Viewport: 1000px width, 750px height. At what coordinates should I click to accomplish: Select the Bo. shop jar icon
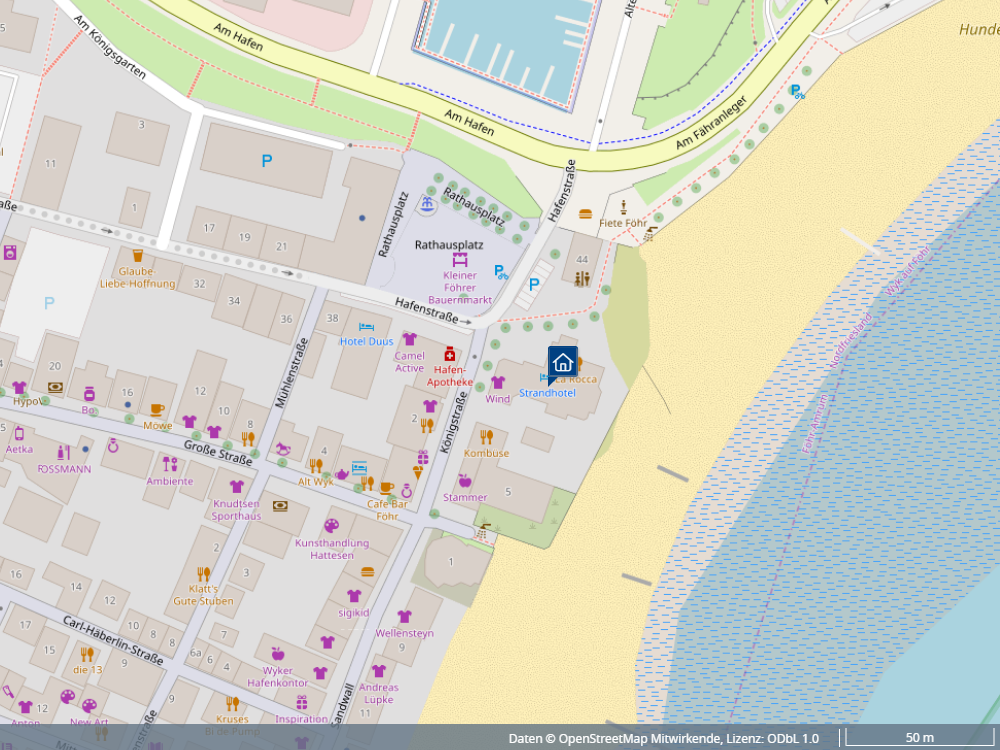click(x=89, y=393)
